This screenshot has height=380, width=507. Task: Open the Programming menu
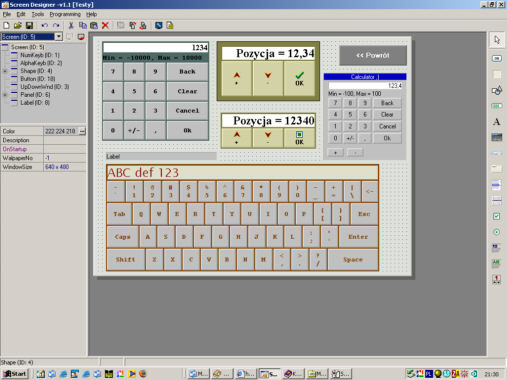click(x=65, y=14)
